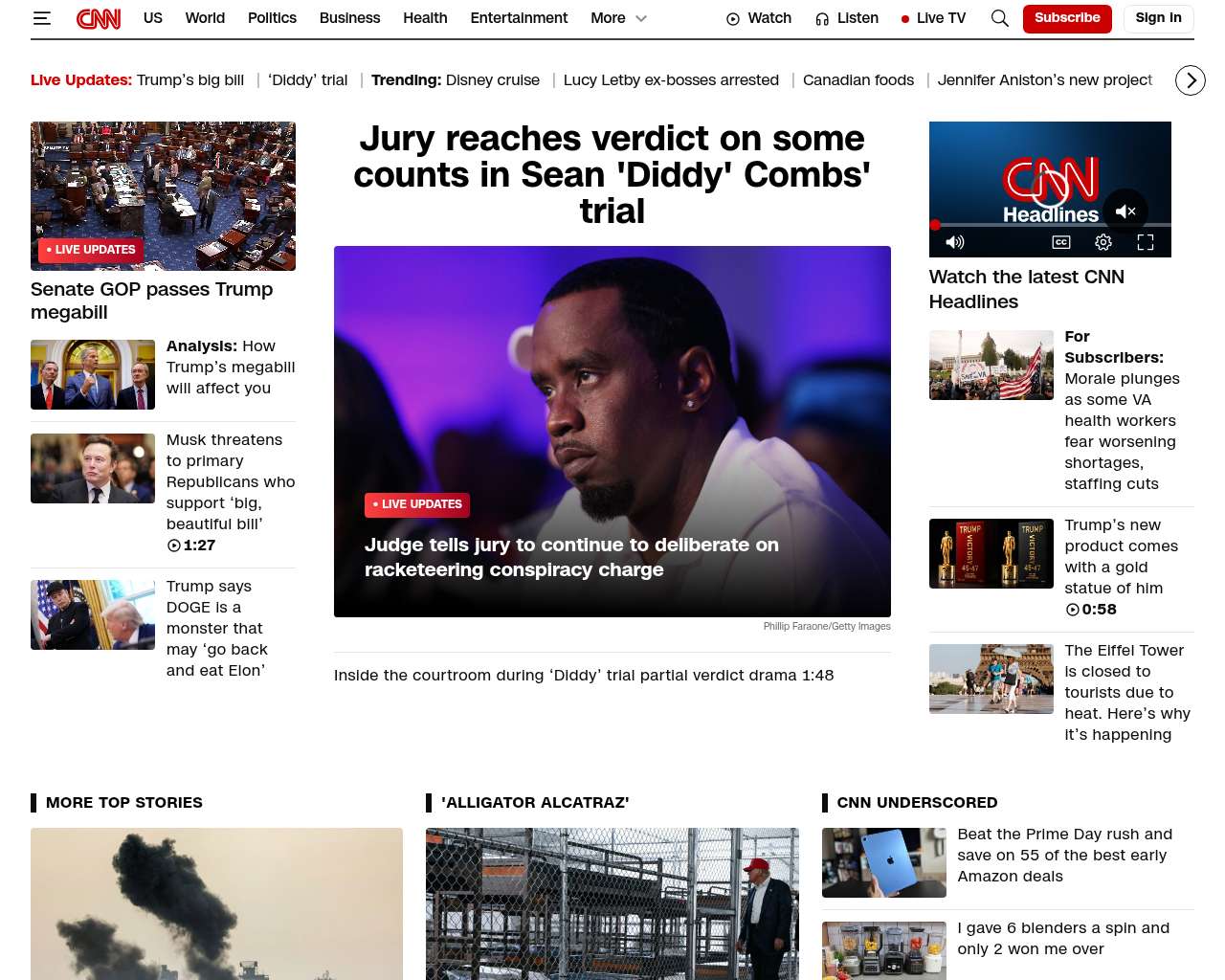This screenshot has width=1225, height=980.
Task: Read the Prime Day early Amazon deals story
Action: (1065, 856)
